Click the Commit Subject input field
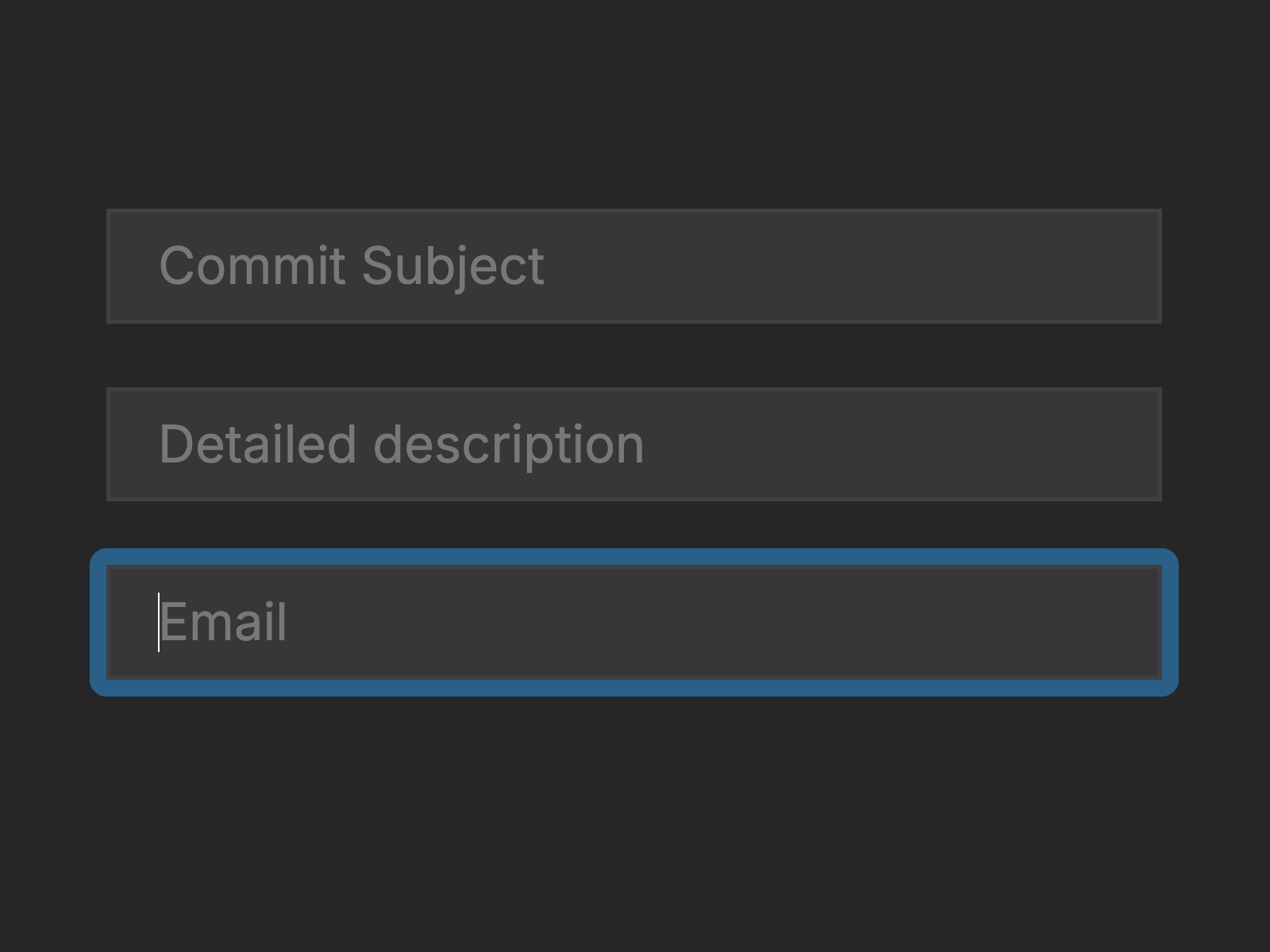Viewport: 1270px width, 952px height. pos(635,266)
